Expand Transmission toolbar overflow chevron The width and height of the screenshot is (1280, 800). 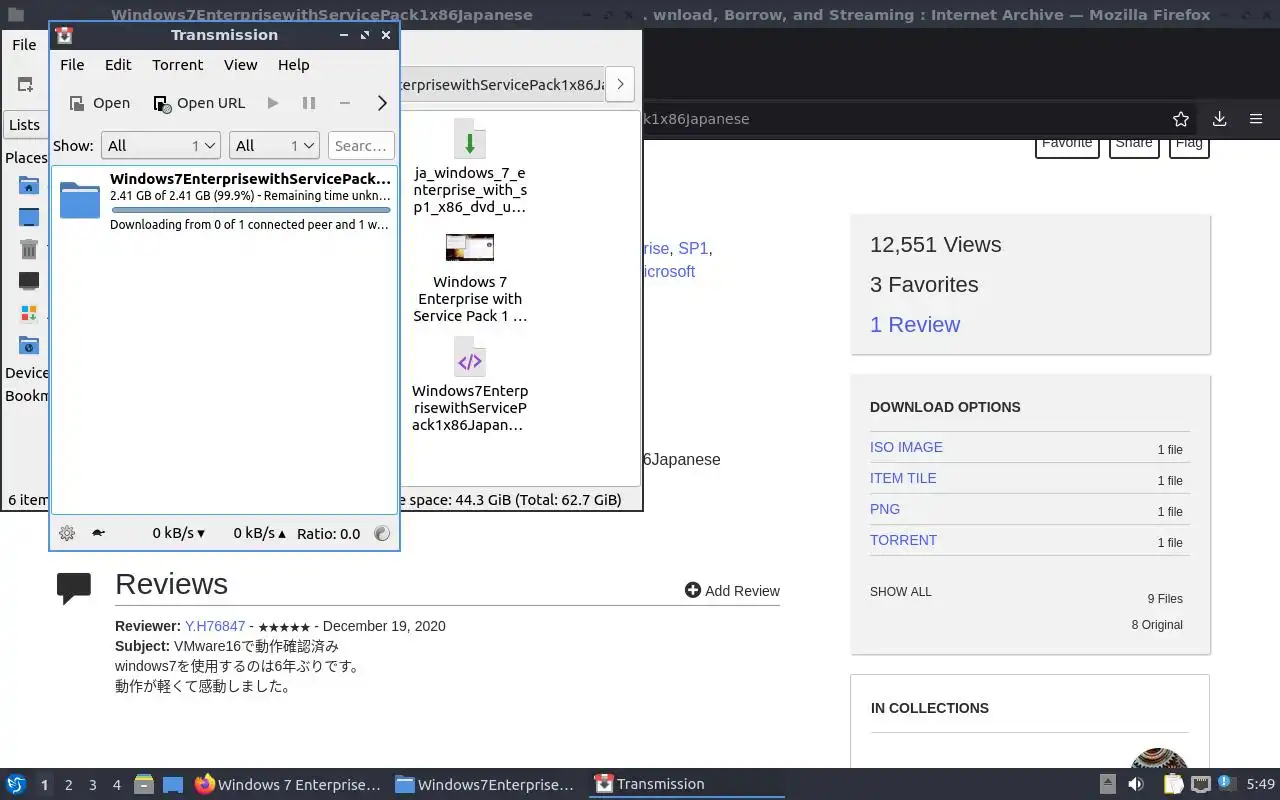pyautogui.click(x=381, y=103)
